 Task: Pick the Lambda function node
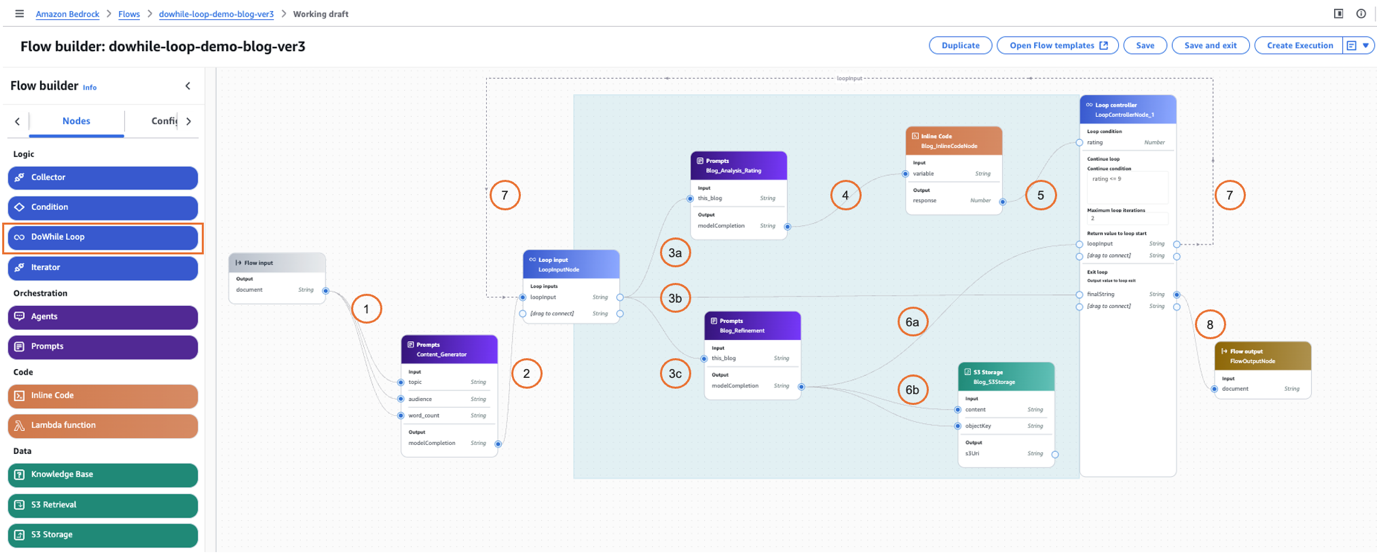pyautogui.click(x=103, y=426)
